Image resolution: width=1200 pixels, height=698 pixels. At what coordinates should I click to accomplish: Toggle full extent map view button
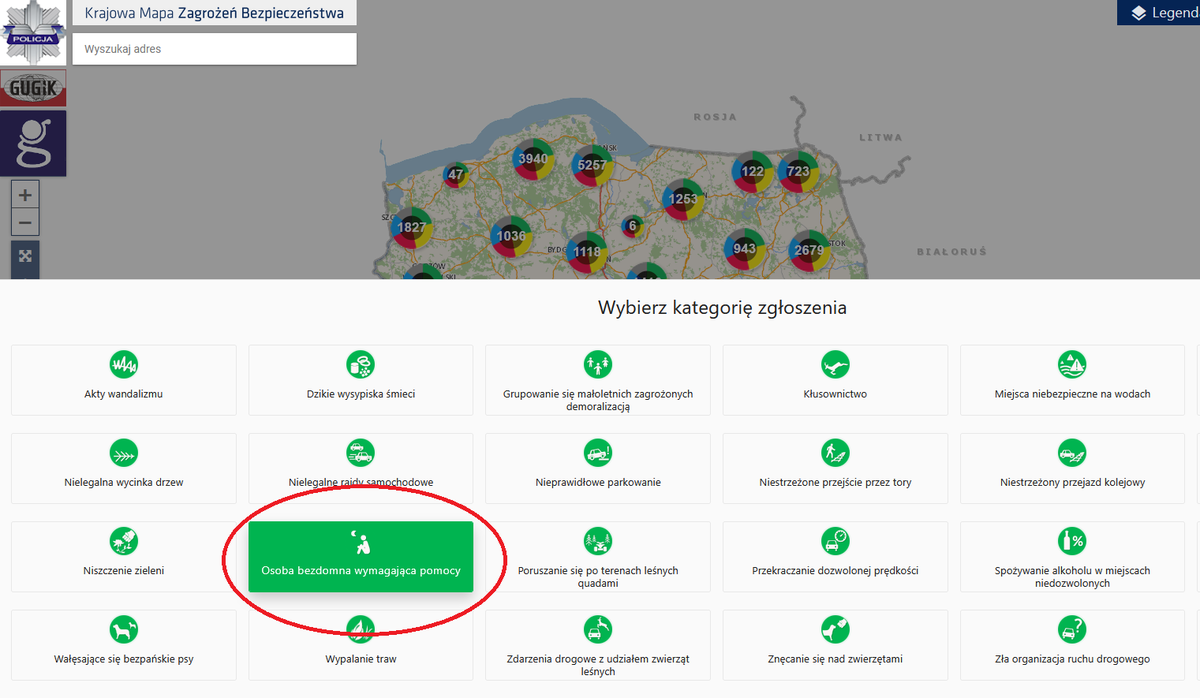[25, 257]
